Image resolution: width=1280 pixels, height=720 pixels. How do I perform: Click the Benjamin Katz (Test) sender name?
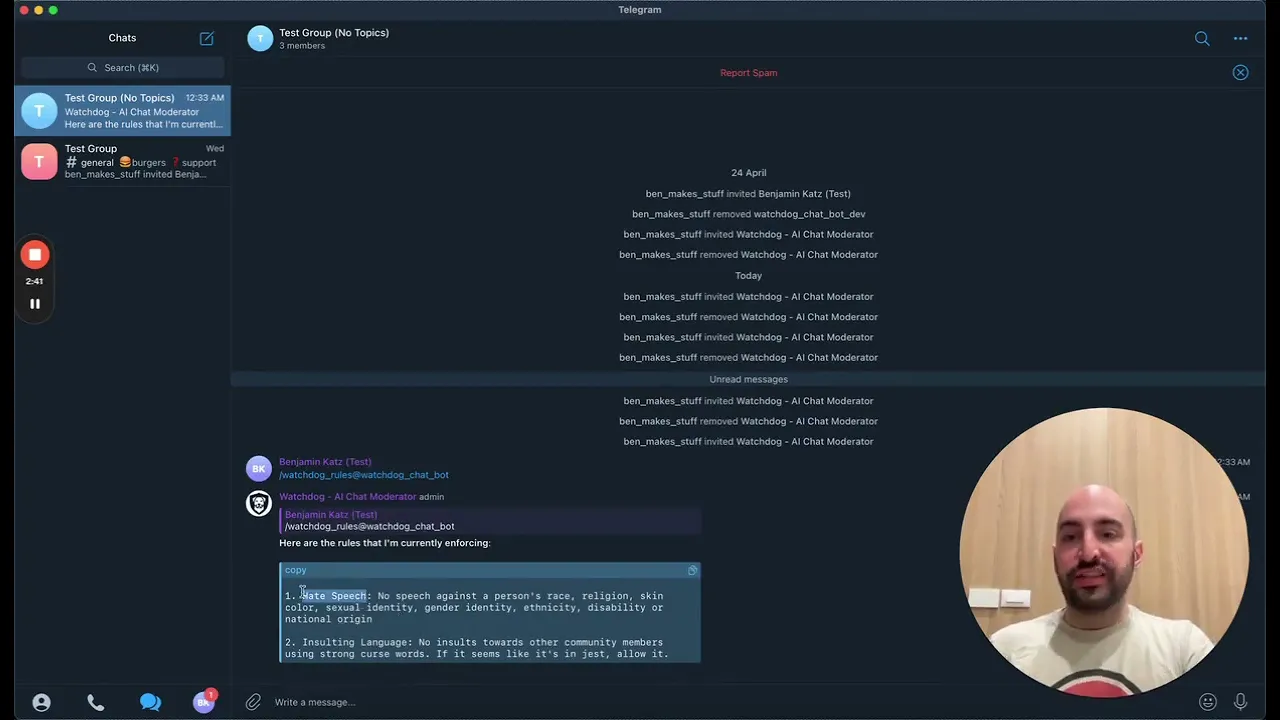point(325,462)
